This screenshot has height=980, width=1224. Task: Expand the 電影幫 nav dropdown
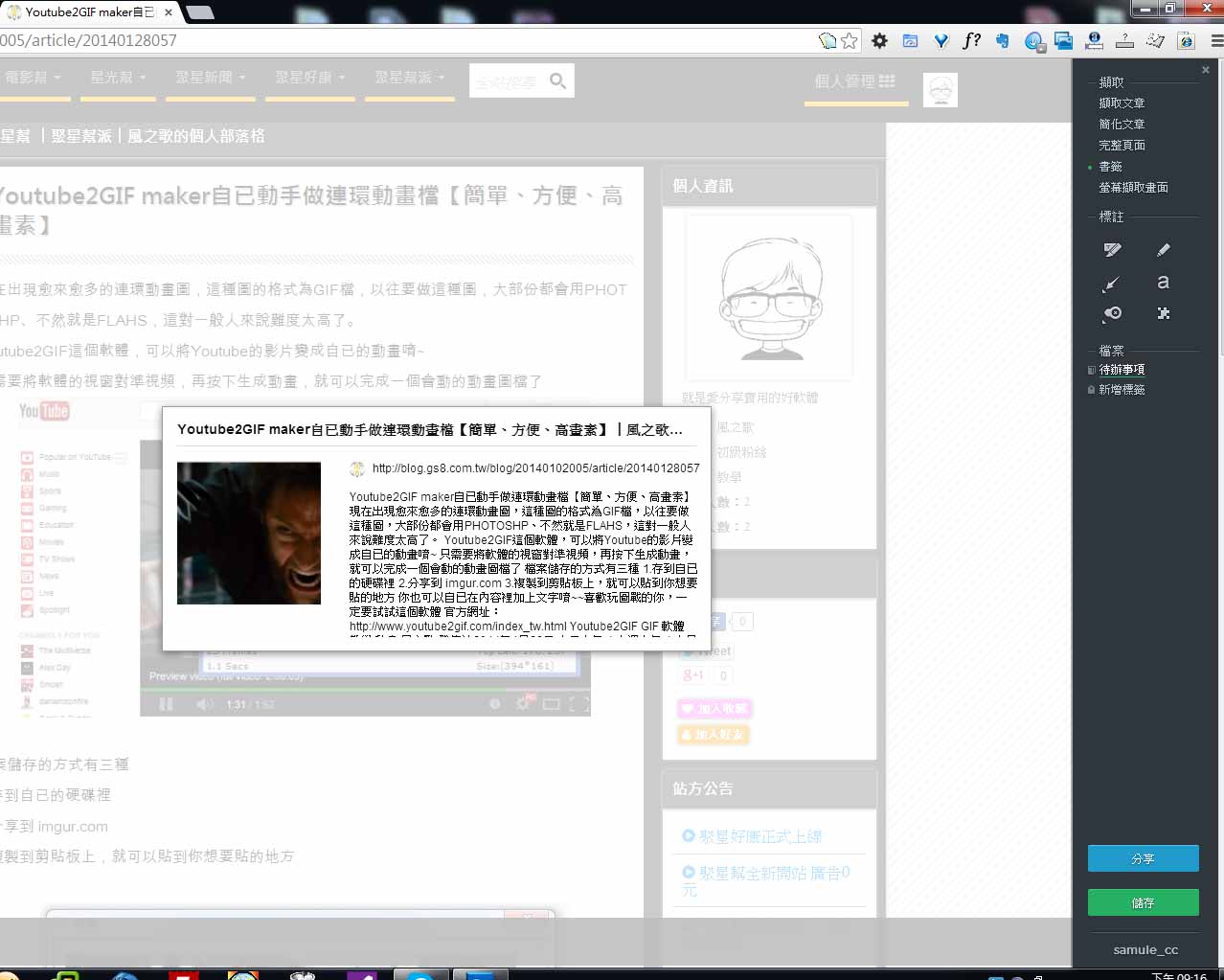click(x=32, y=78)
